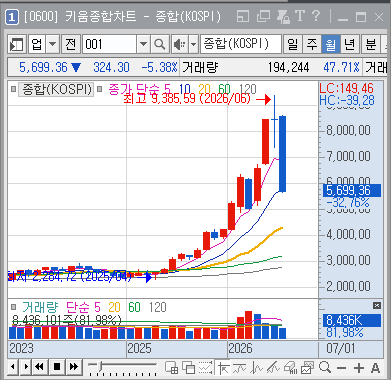391x380 pixels.
Task: Click the add chart panel icon
Action: [172, 368]
